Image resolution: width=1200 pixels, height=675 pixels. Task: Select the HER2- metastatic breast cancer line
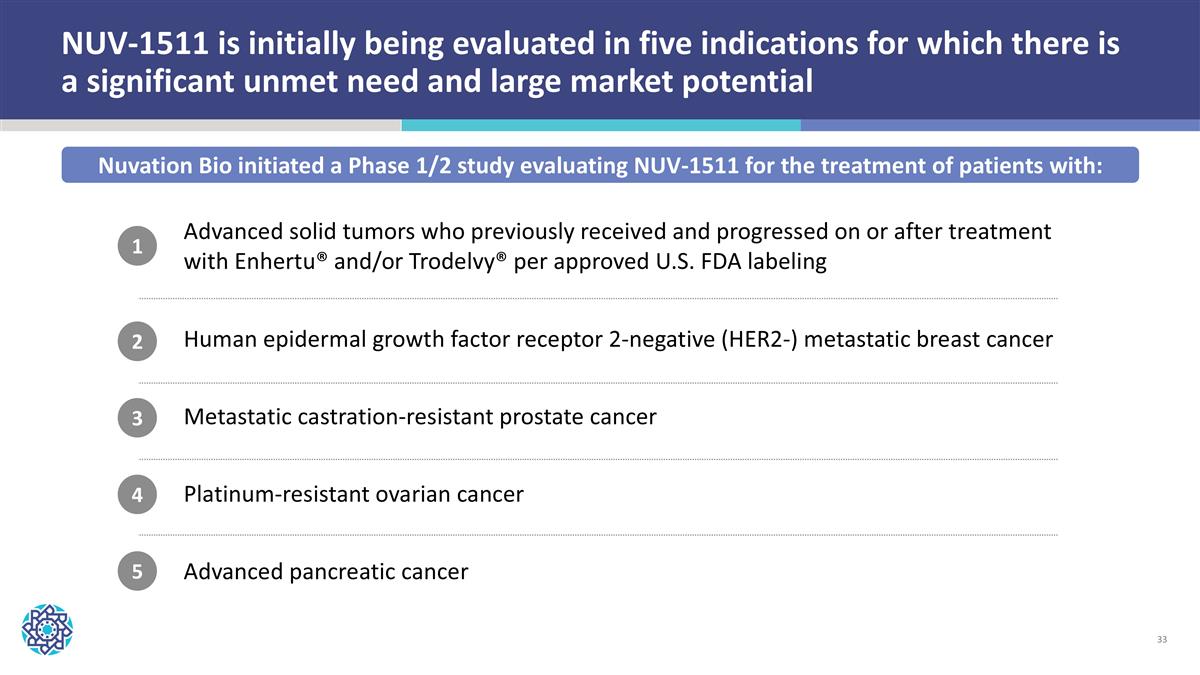click(618, 340)
